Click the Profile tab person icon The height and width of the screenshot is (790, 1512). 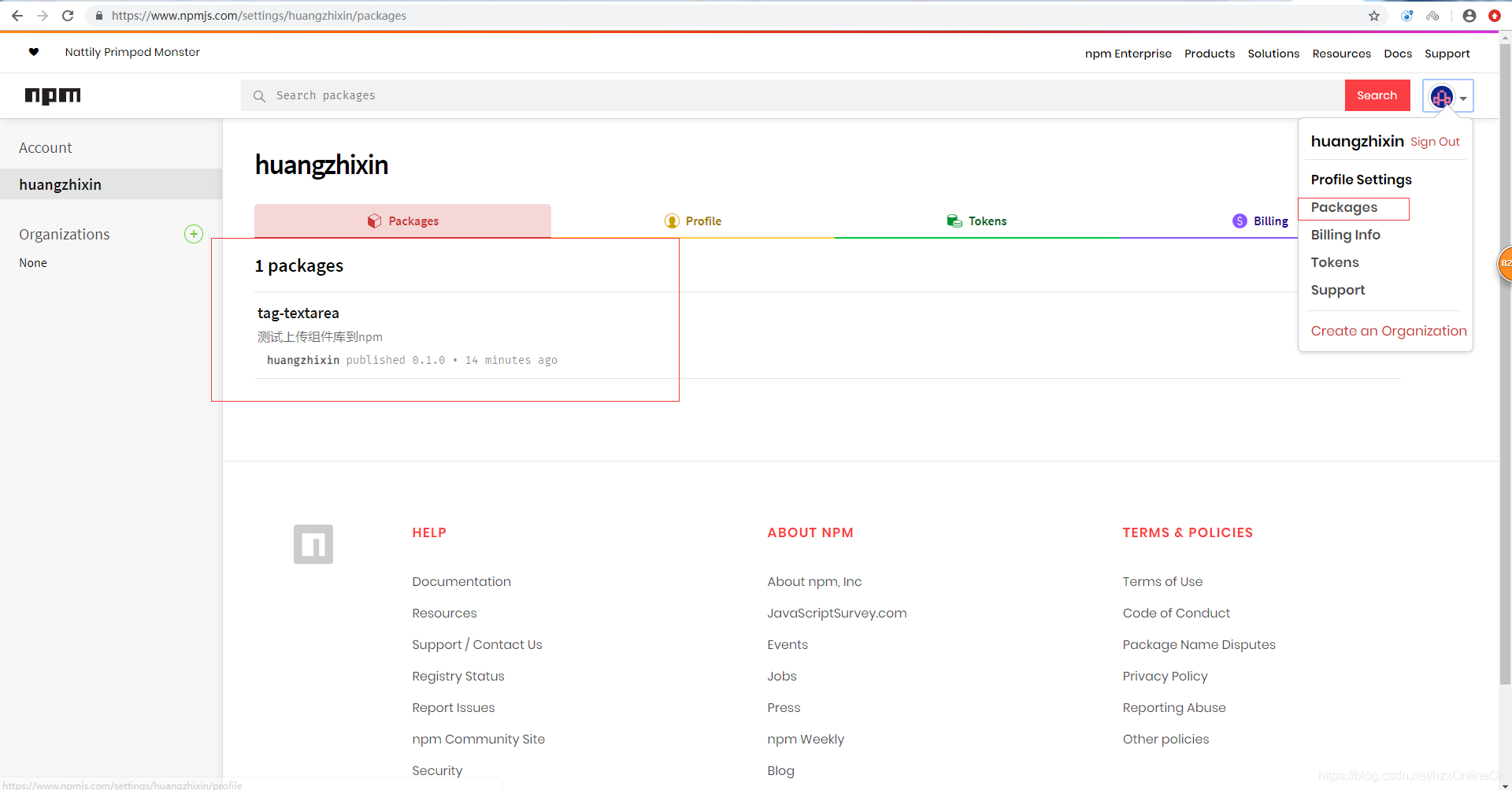[x=672, y=221]
